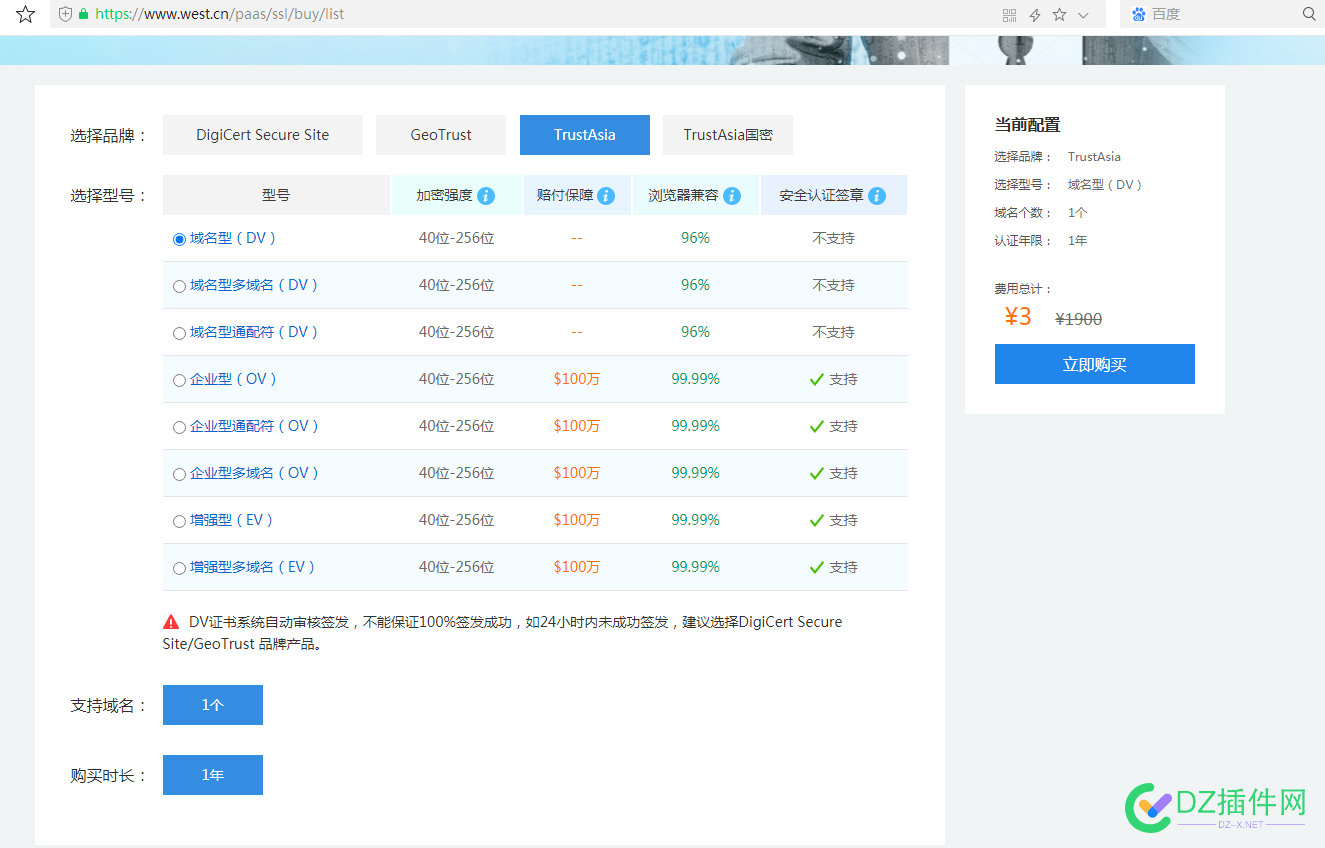This screenshot has height=848, width=1325.
Task: Bookmark page with address-bar star icon
Action: coord(1059,15)
